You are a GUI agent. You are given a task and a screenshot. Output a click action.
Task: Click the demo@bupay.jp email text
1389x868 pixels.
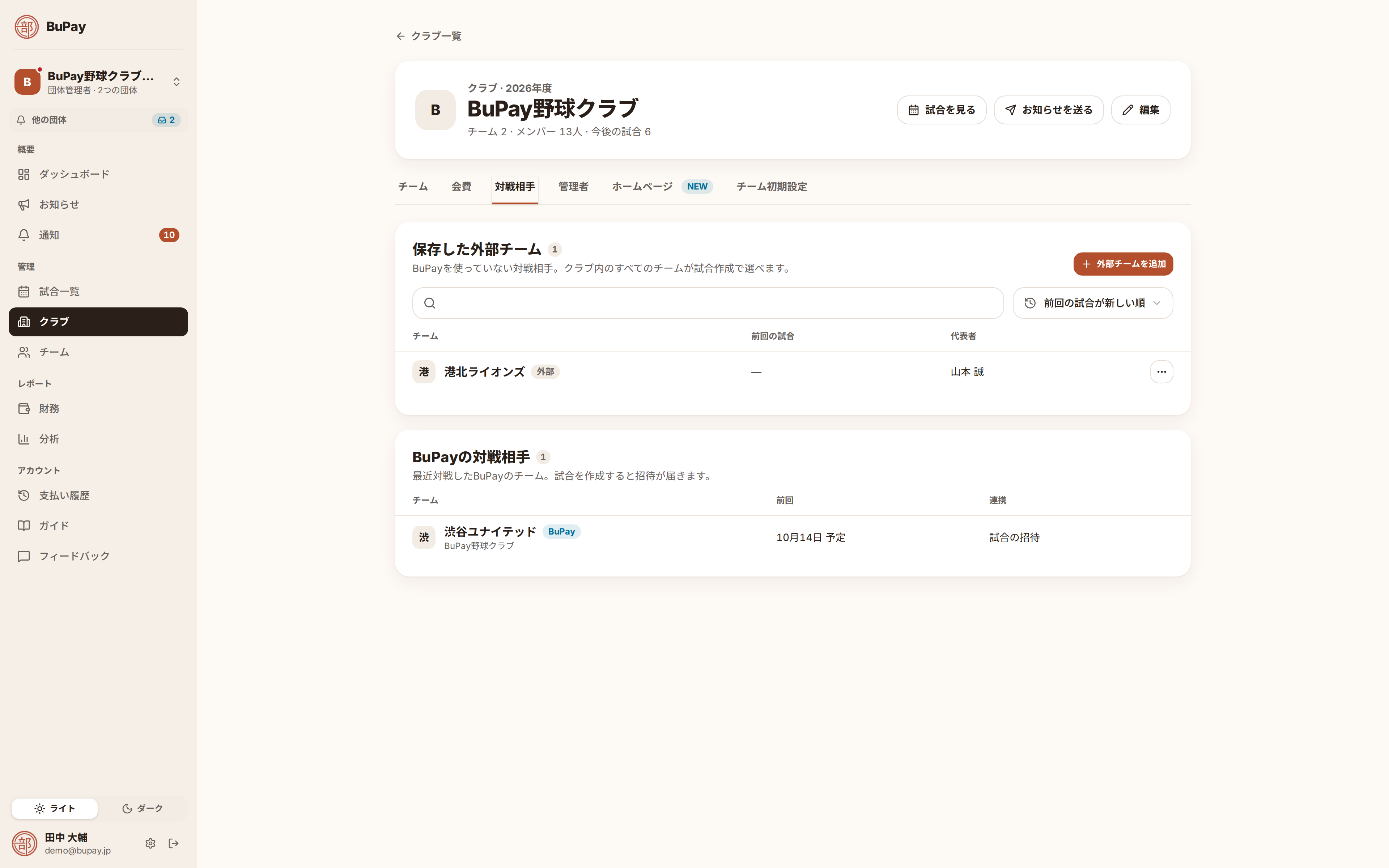[x=77, y=851]
